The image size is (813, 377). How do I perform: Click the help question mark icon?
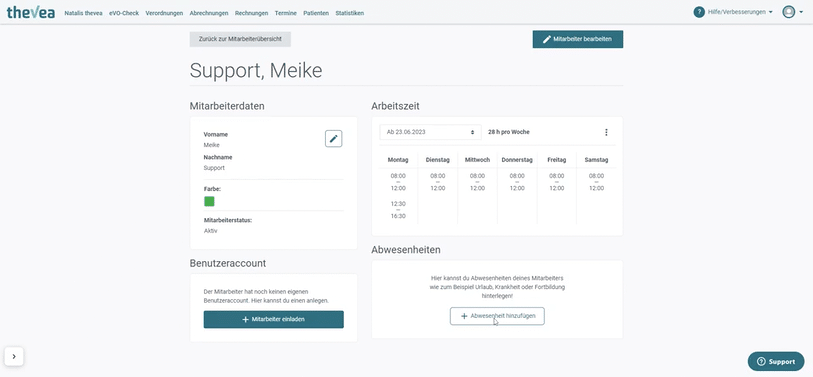[699, 12]
